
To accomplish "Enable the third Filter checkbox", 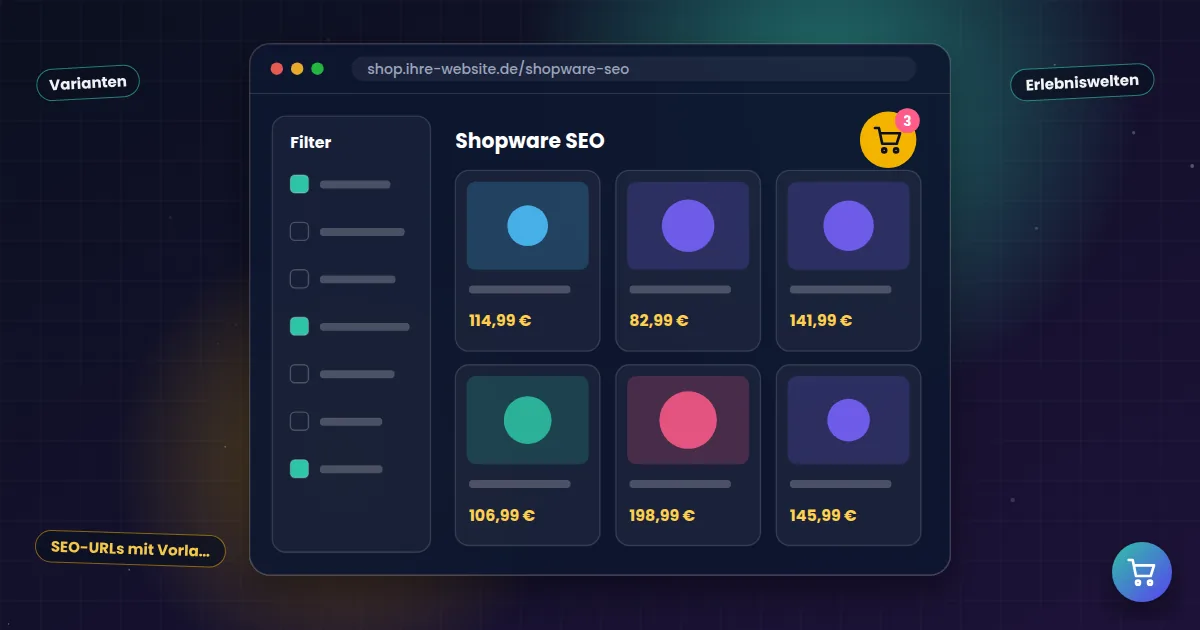I will point(299,279).
